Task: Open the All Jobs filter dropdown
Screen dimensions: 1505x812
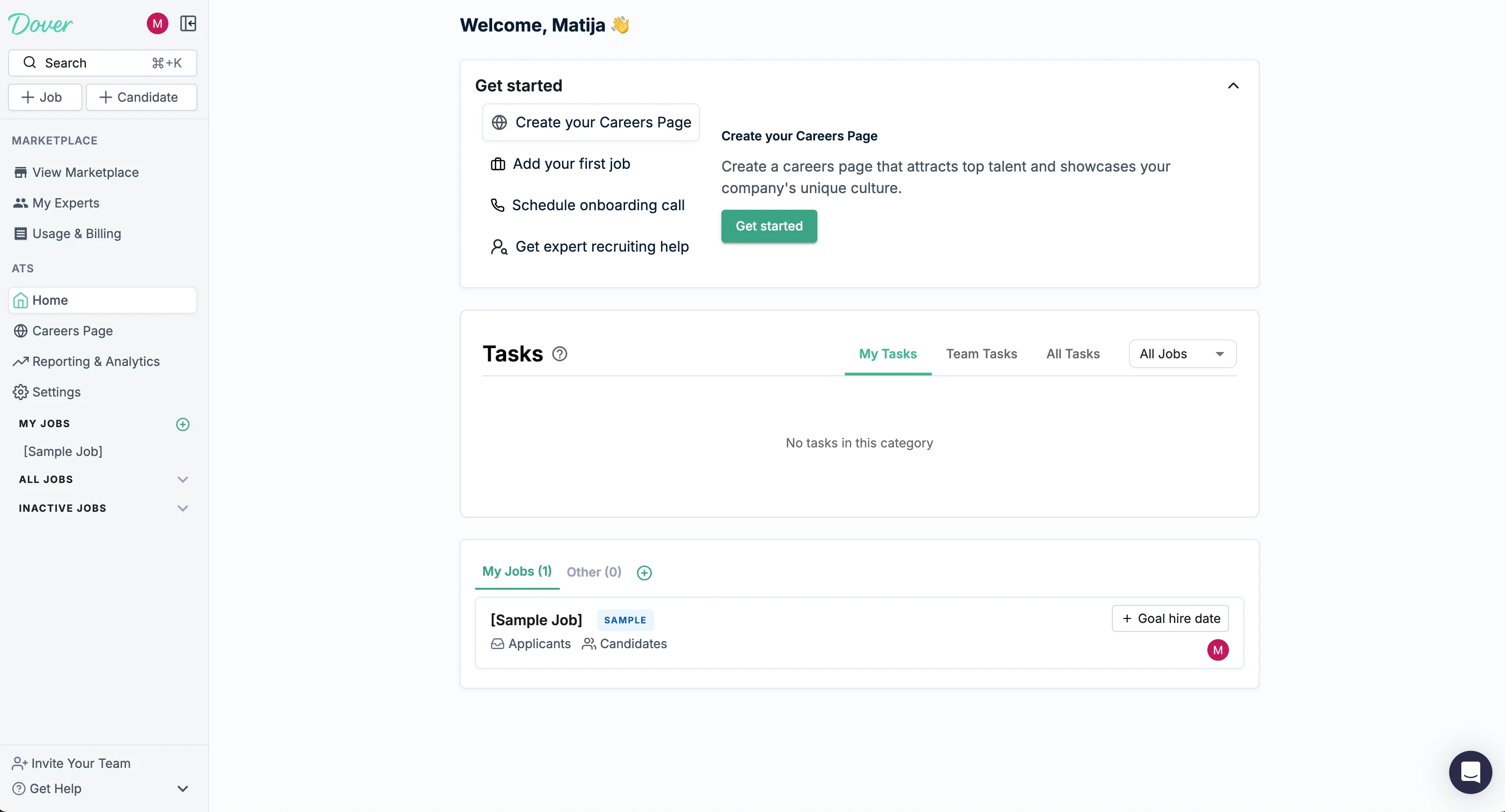Action: coord(1182,354)
